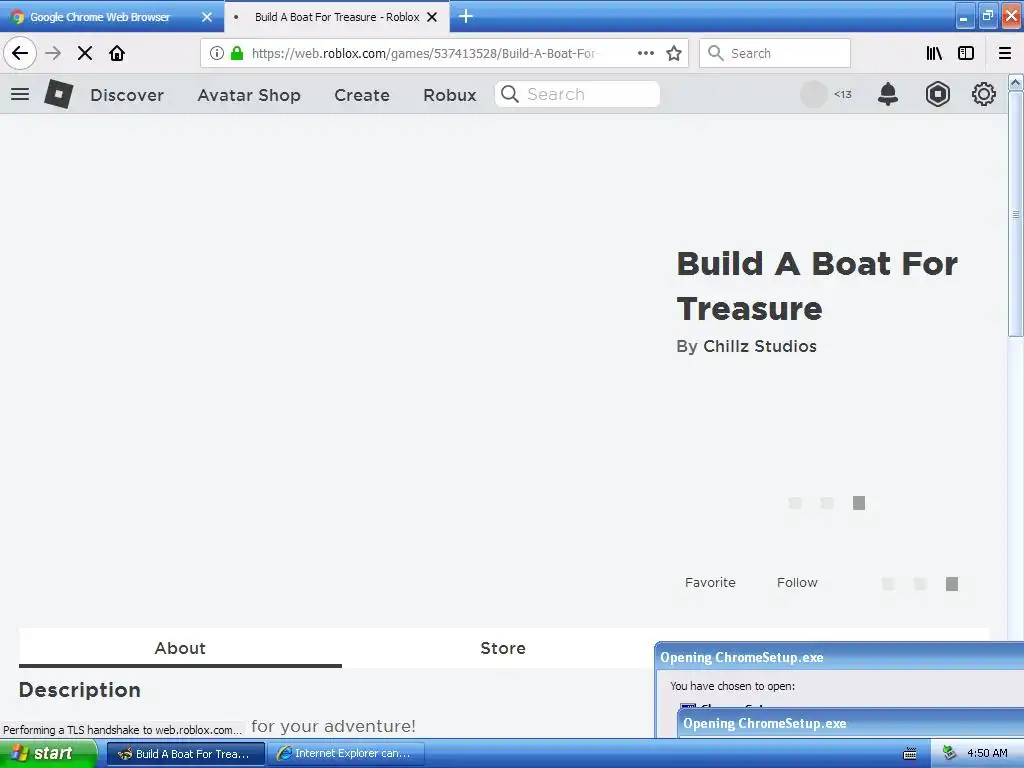The width and height of the screenshot is (1024, 768).
Task: Close the Build A Boat For Treasure tab
Action: point(432,17)
